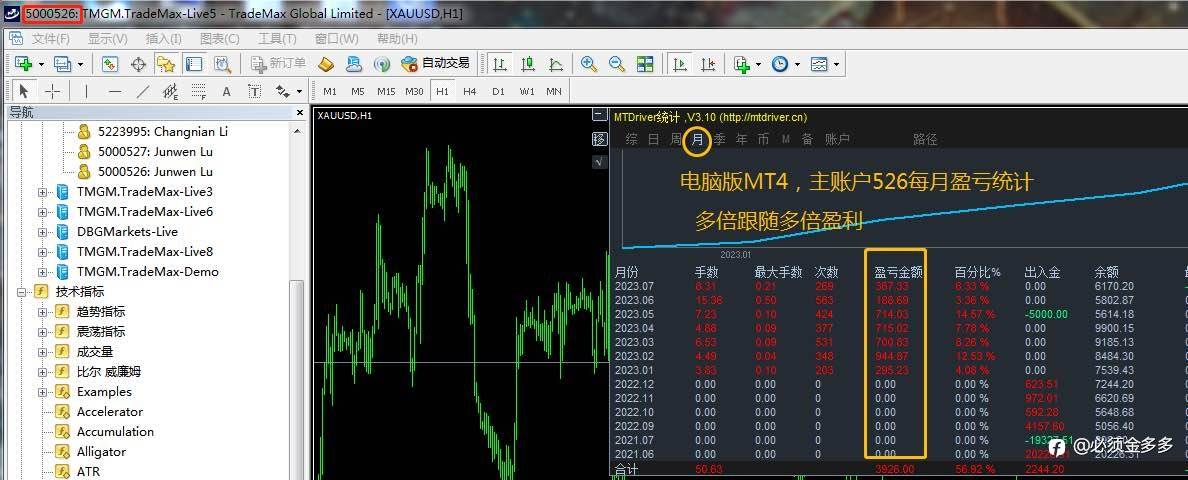Click the zoom in magnifier icon
Image resolution: width=1188 pixels, height=480 pixels.
[x=589, y=64]
